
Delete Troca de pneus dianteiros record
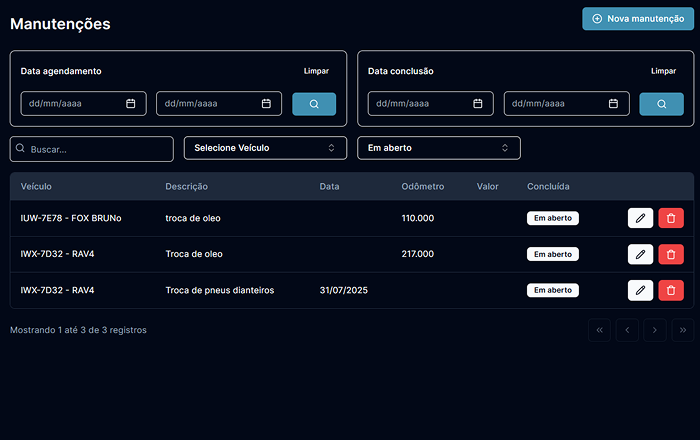(x=671, y=290)
